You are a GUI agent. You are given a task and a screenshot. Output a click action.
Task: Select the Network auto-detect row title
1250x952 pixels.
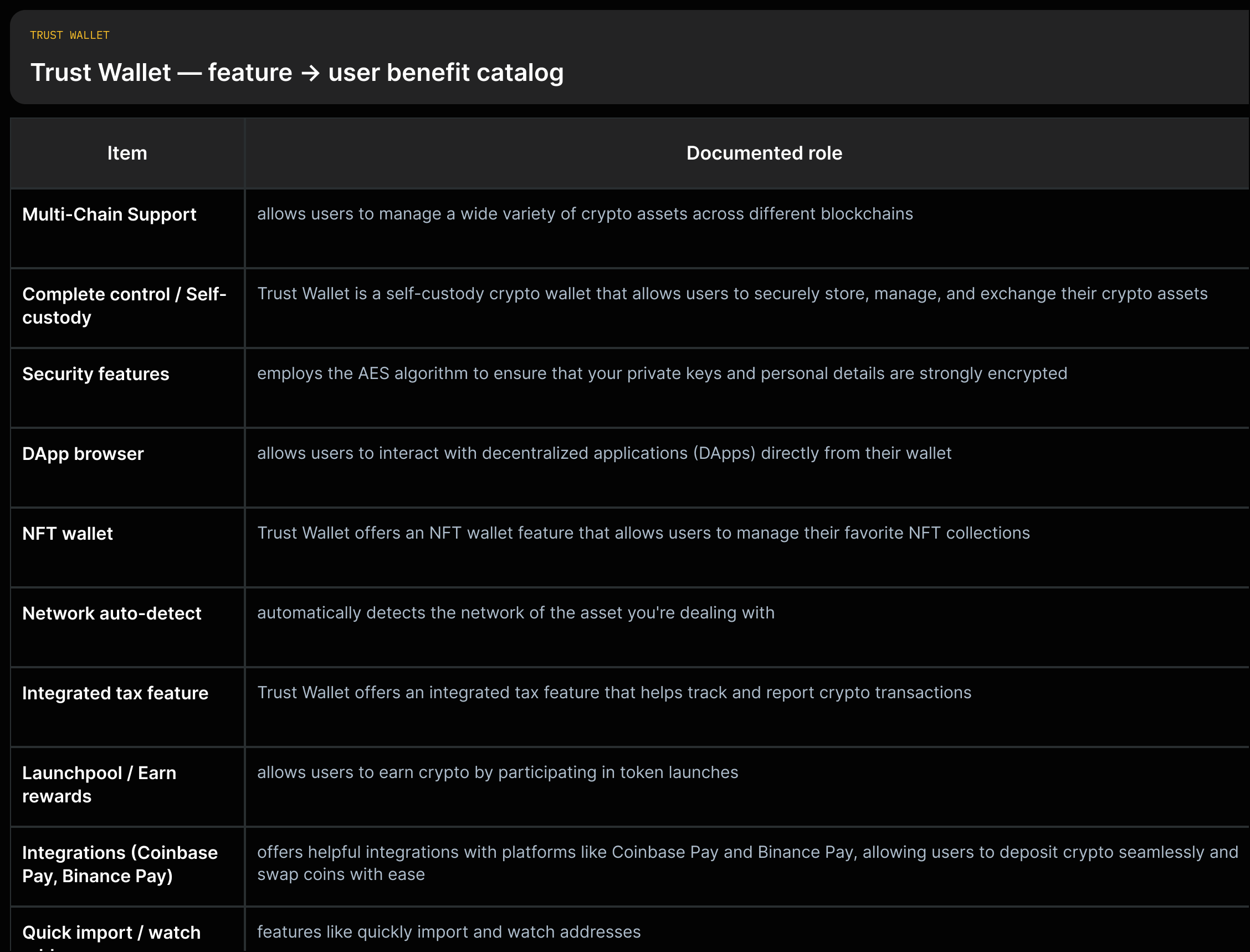point(111,613)
